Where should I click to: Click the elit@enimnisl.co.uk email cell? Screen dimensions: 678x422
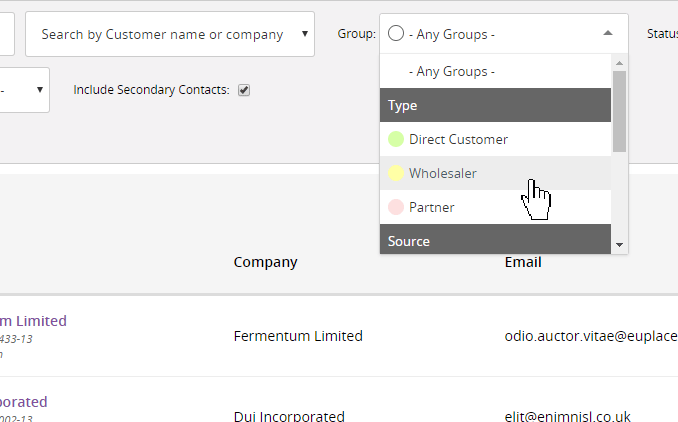(x=567, y=416)
